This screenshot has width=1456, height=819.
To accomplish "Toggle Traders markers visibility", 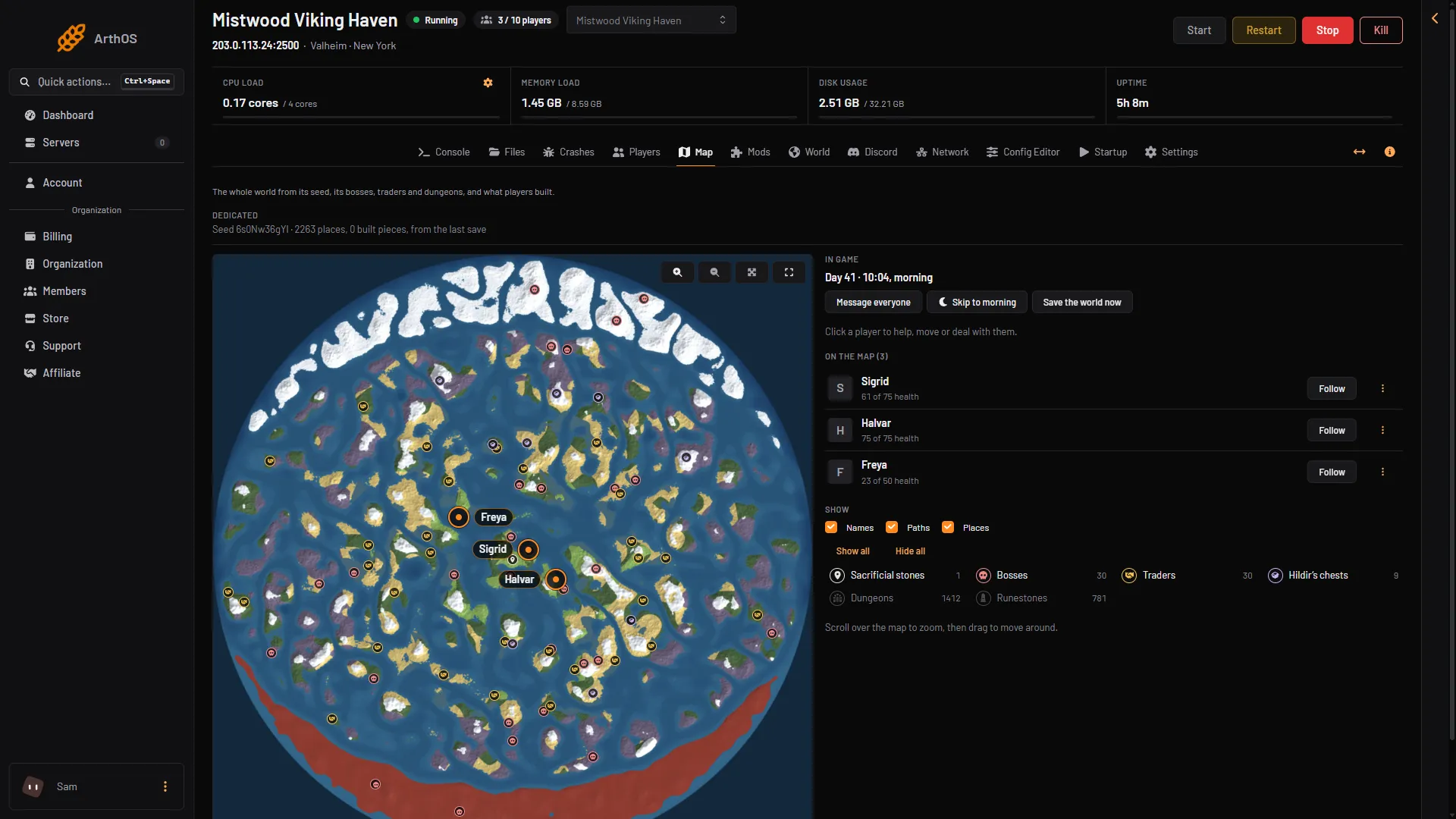I will tap(1188, 576).
